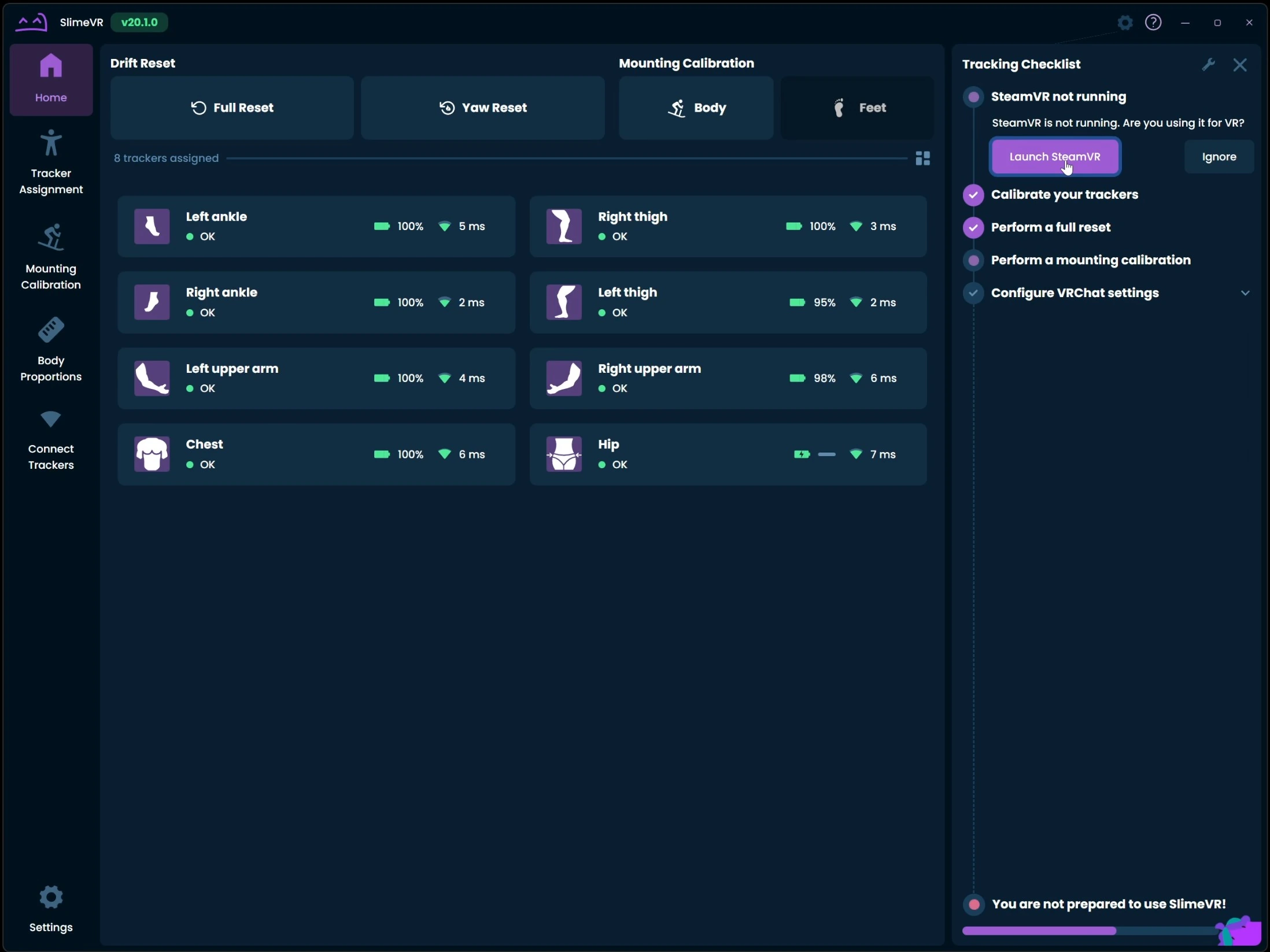Open the Home section in the sidebar

tap(51, 80)
